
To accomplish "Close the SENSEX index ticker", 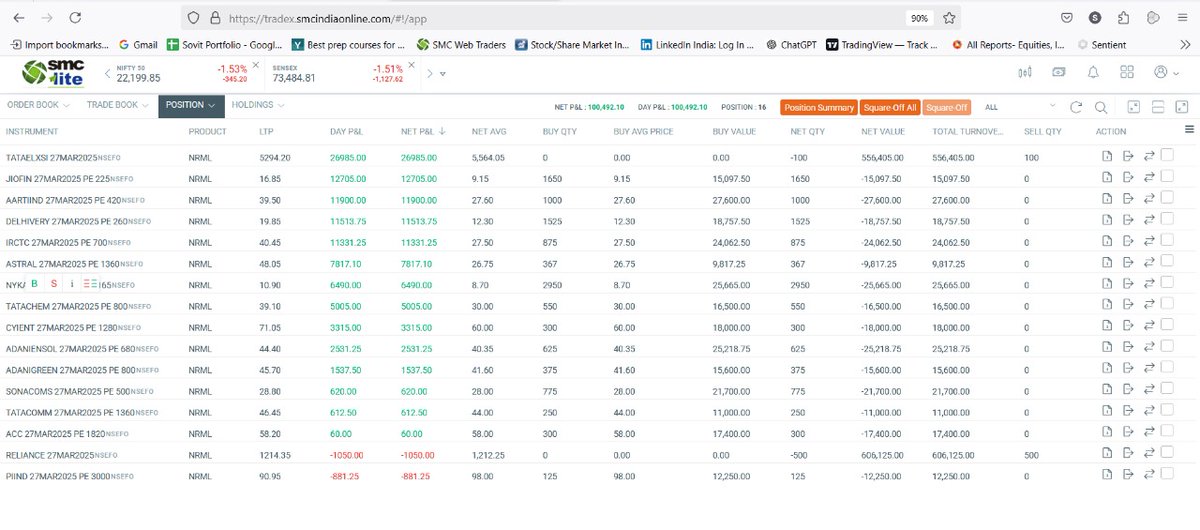I will click(x=411, y=65).
